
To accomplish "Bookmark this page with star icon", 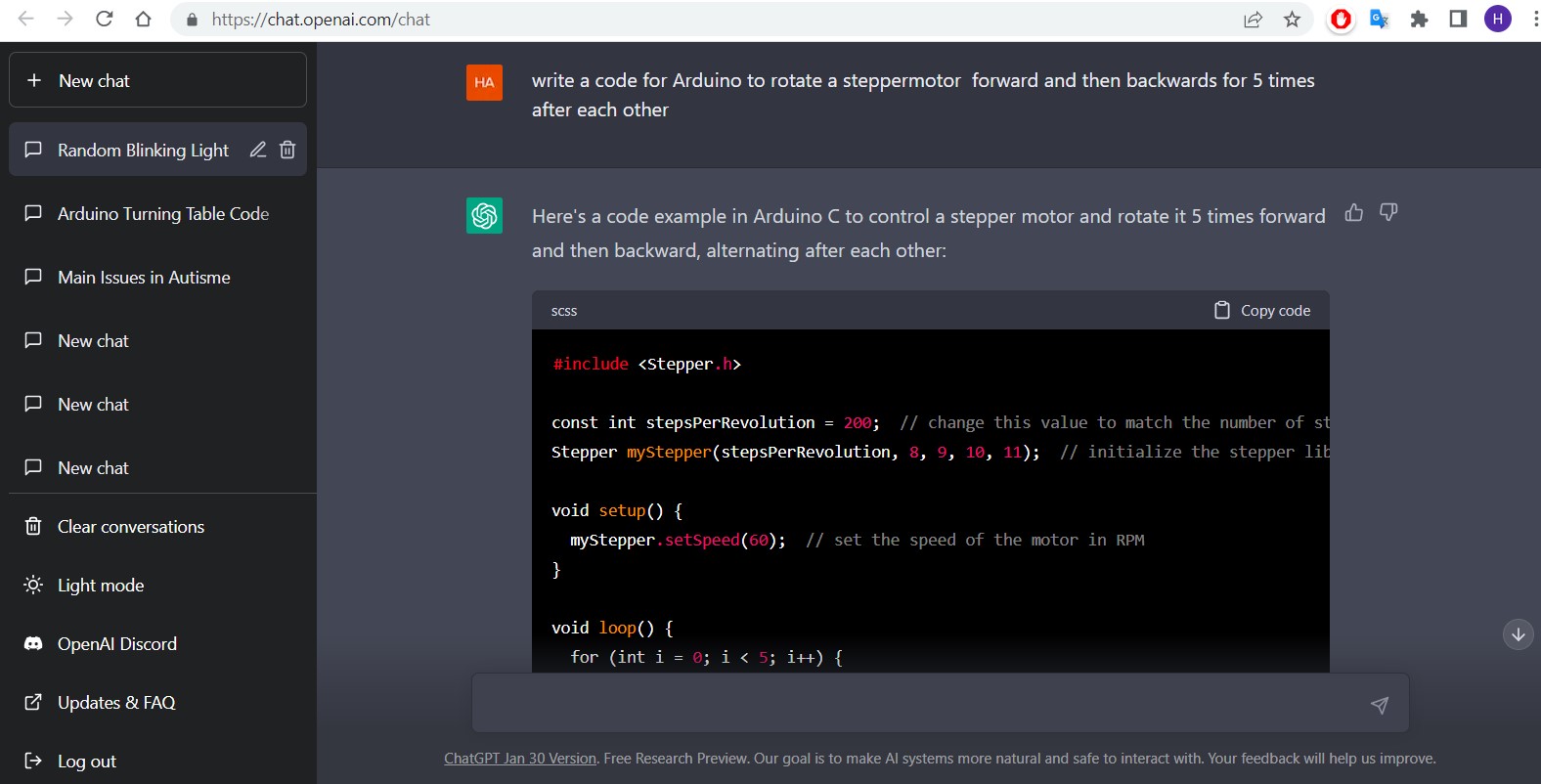I will coord(1292,20).
